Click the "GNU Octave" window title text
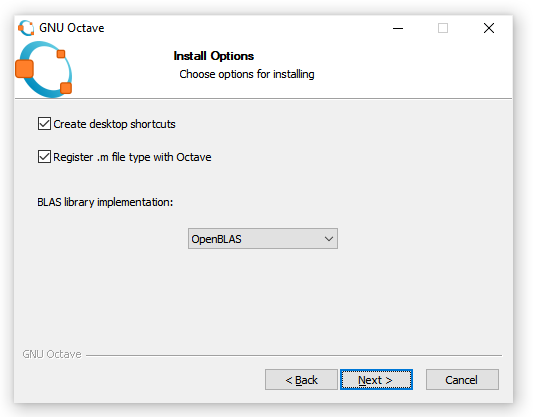Image resolution: width=533 pixels, height=417 pixels. pyautogui.click(x=72, y=28)
